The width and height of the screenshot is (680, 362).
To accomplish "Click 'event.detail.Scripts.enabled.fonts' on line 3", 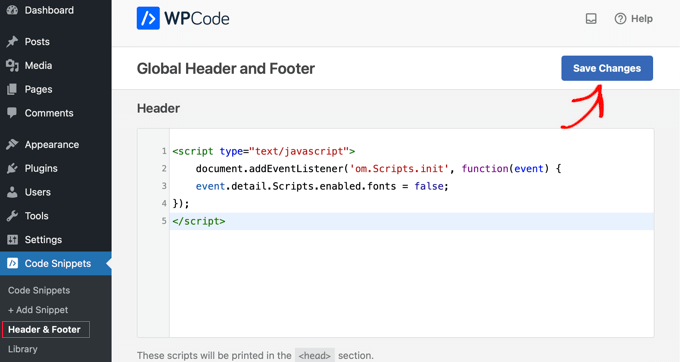I will coord(296,186).
